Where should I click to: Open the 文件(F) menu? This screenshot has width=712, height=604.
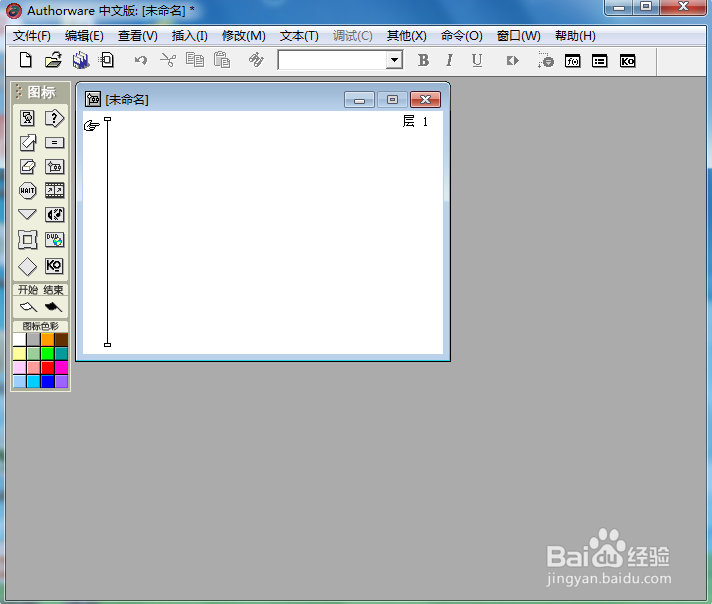[32, 36]
